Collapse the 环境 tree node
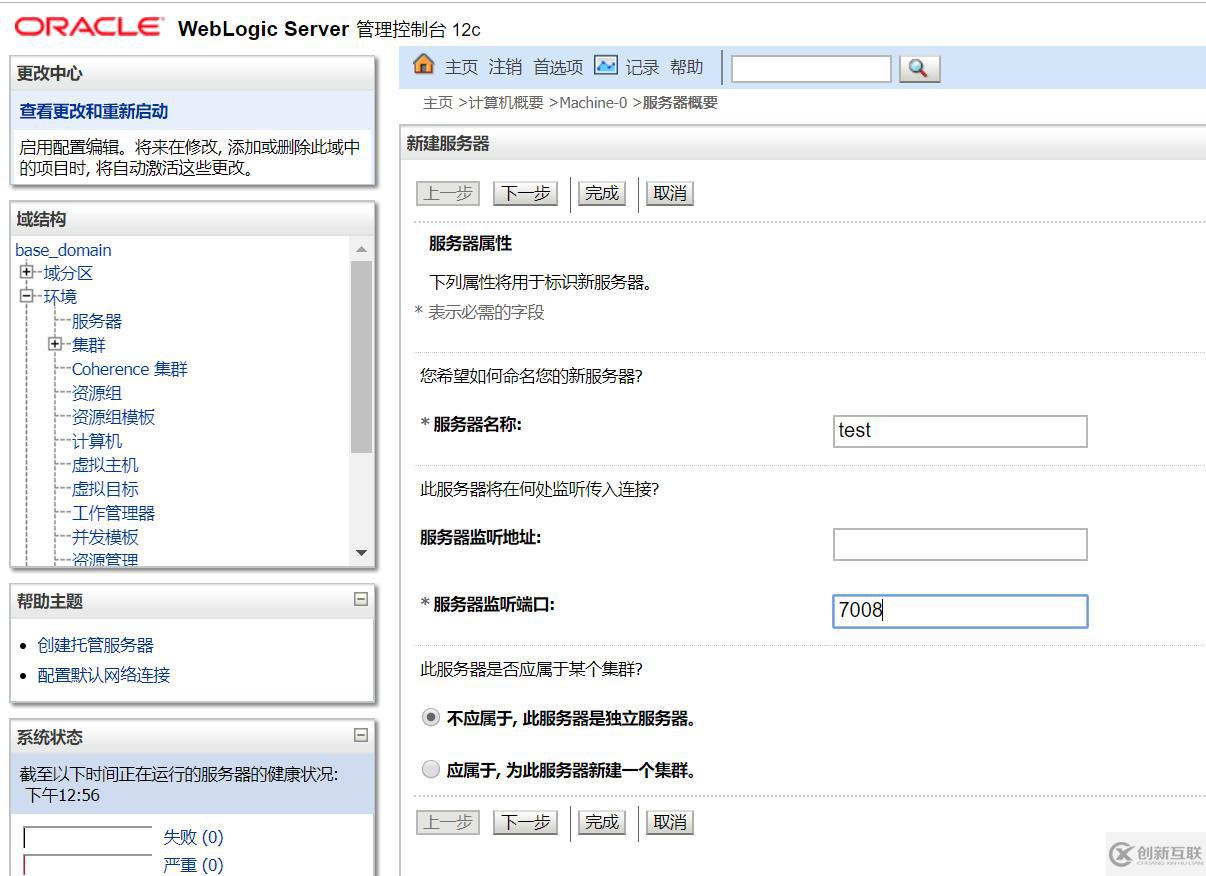 [26, 297]
